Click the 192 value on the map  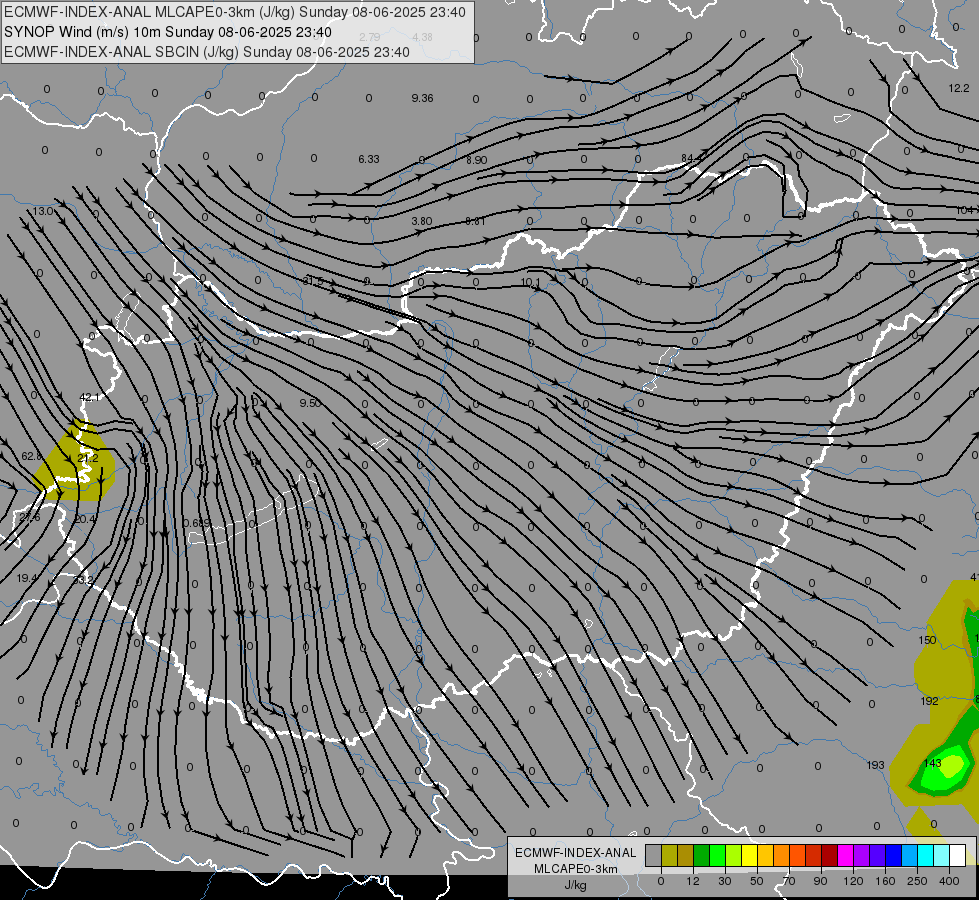[x=929, y=701]
